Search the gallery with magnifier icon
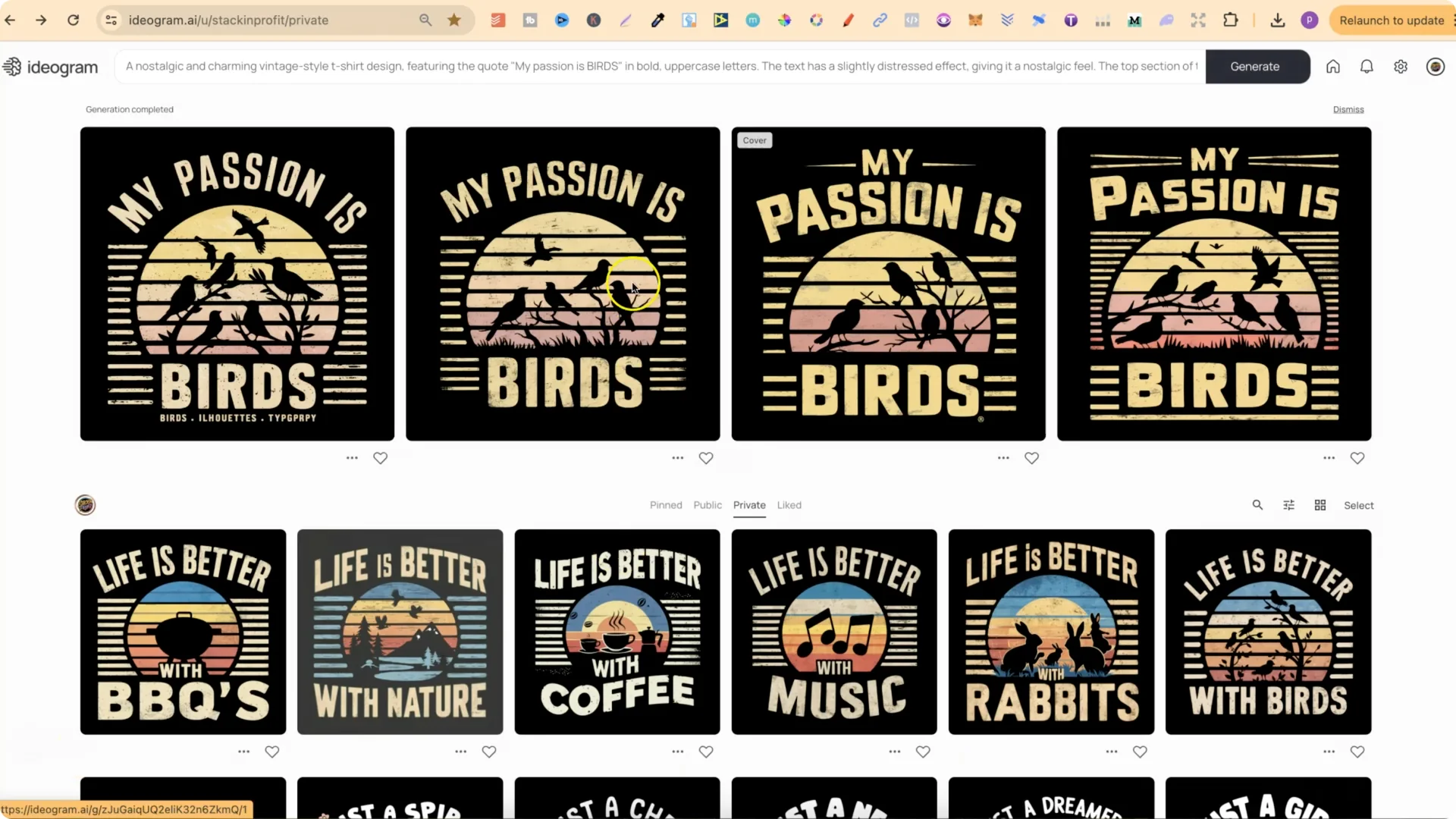 [1257, 505]
